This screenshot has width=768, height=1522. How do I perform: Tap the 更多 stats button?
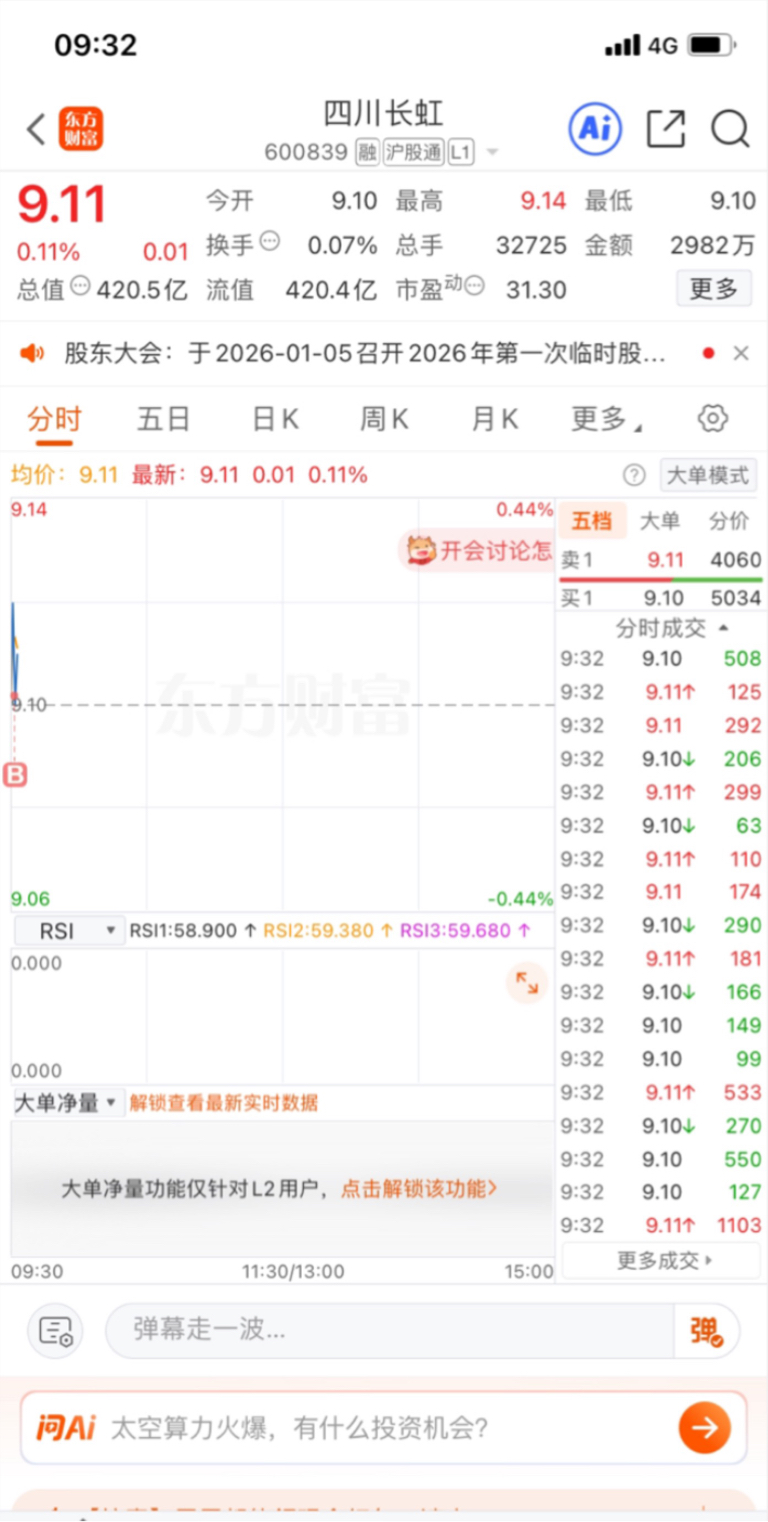[x=714, y=289]
